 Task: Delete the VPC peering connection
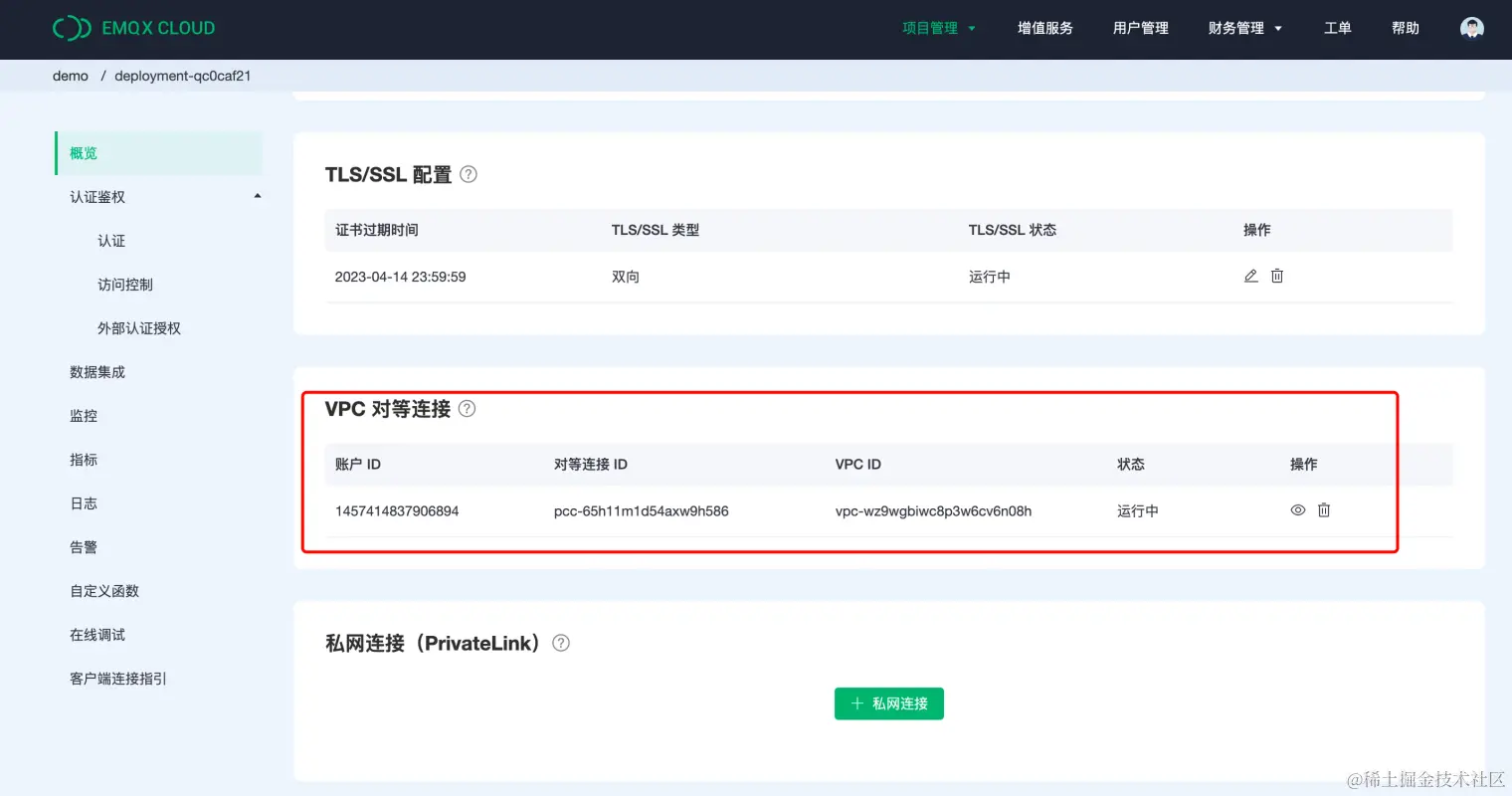pos(1323,509)
